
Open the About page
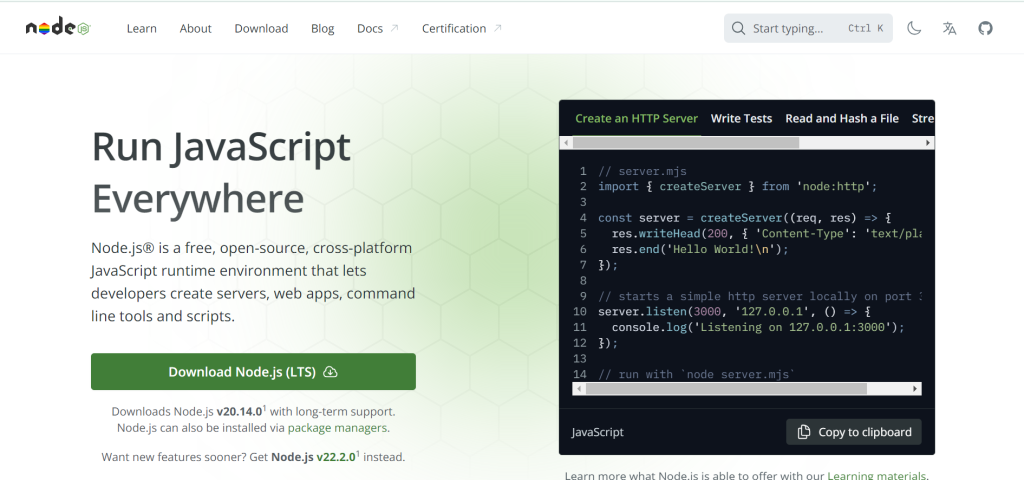[195, 28]
